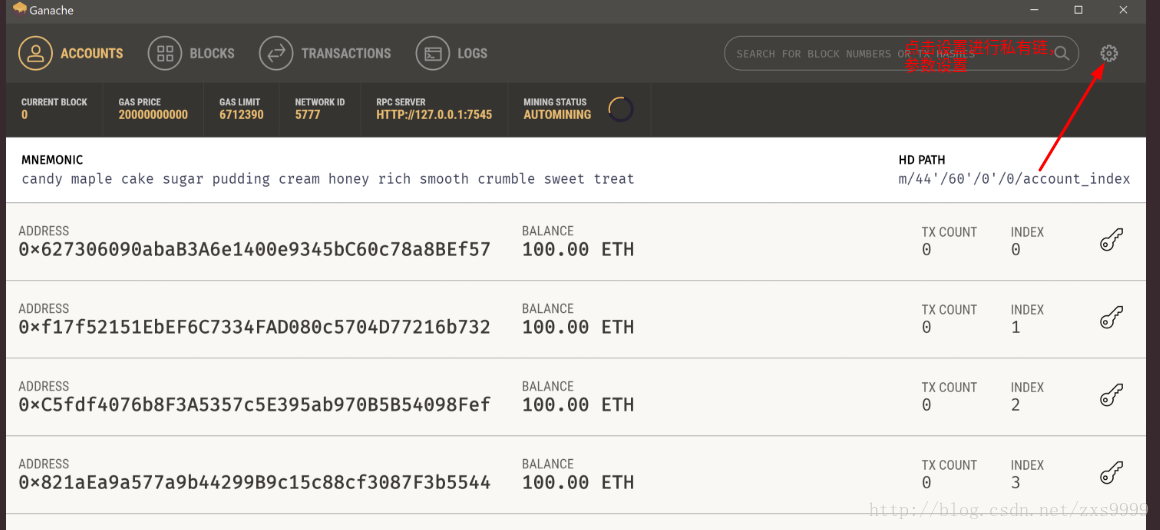
Task: Click the Logs terminal icon
Action: coord(433,53)
